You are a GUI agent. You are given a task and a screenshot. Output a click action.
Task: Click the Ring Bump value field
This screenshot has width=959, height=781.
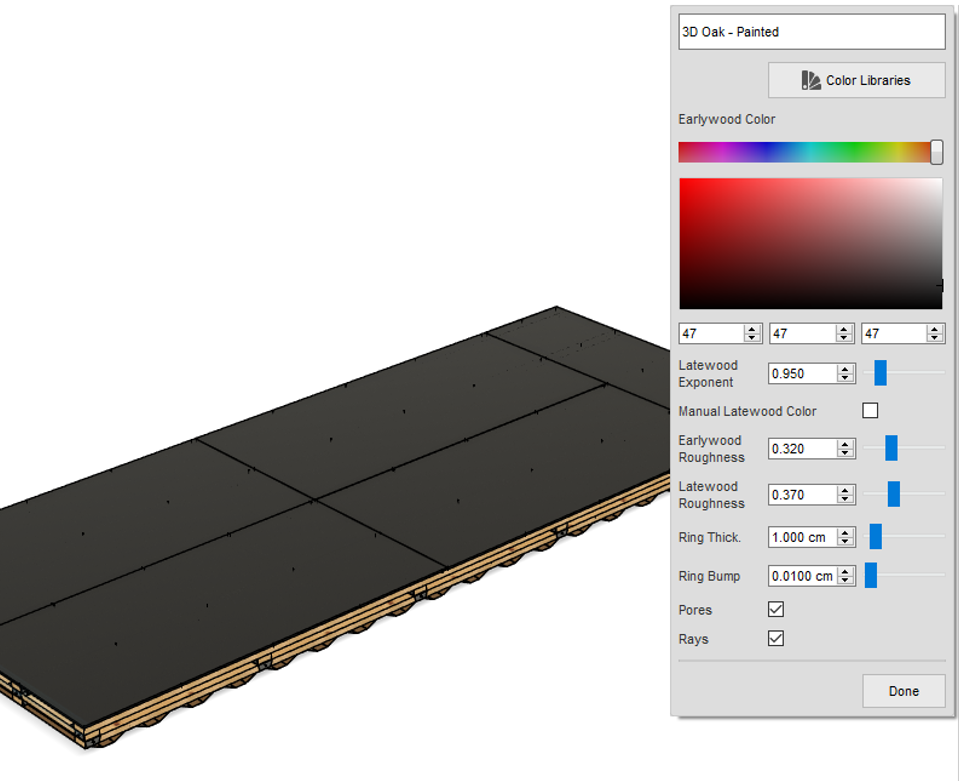click(x=803, y=576)
